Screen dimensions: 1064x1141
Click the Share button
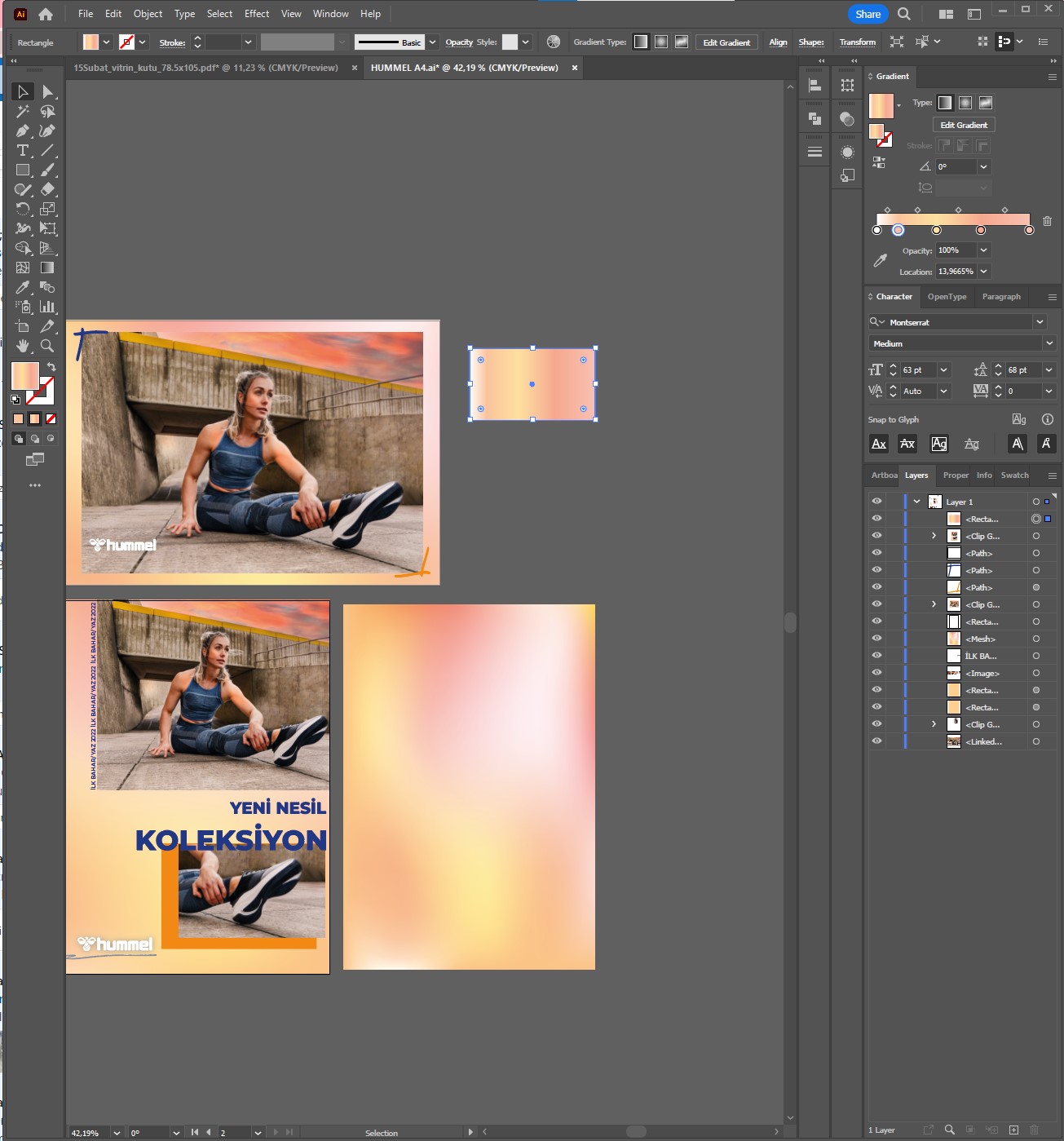click(868, 14)
